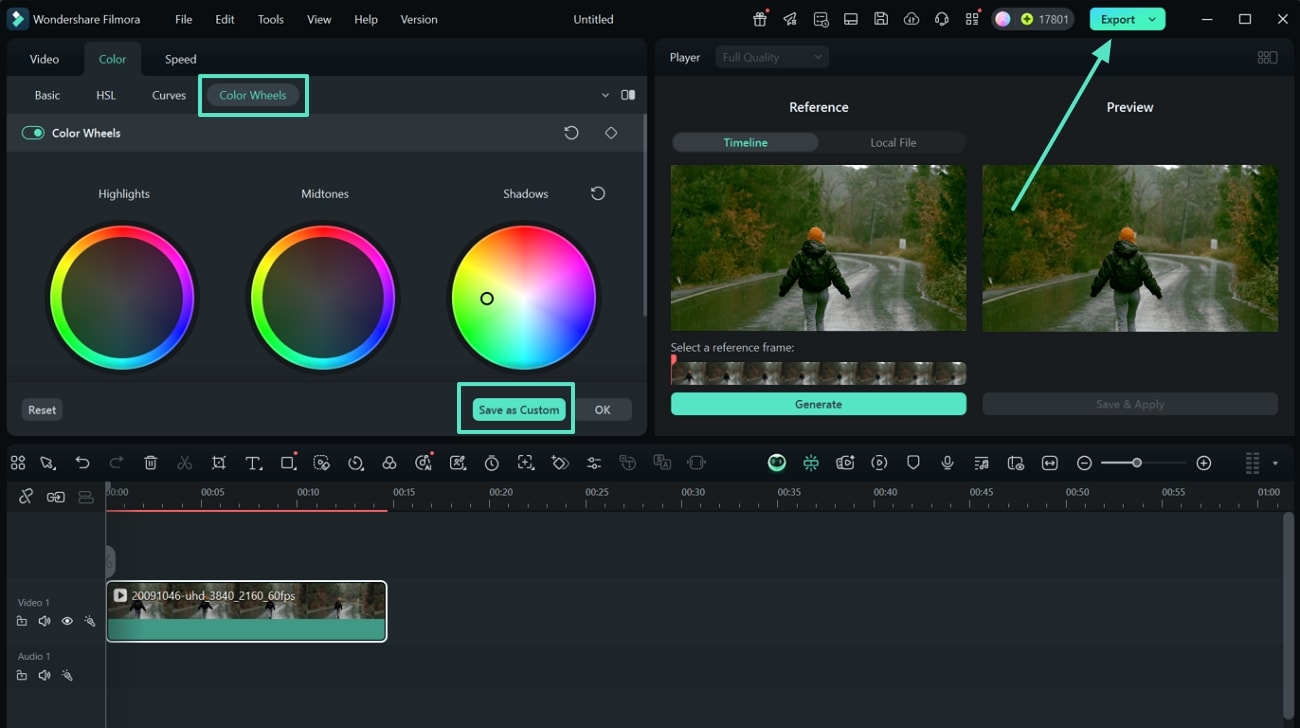Open the View menu
This screenshot has width=1300, height=728.
tap(319, 19)
